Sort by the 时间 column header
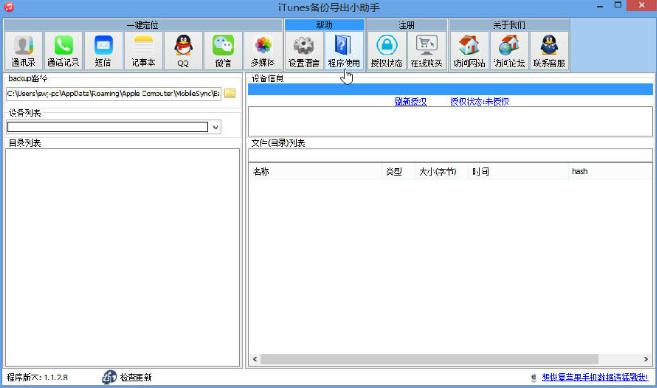 tap(518, 171)
